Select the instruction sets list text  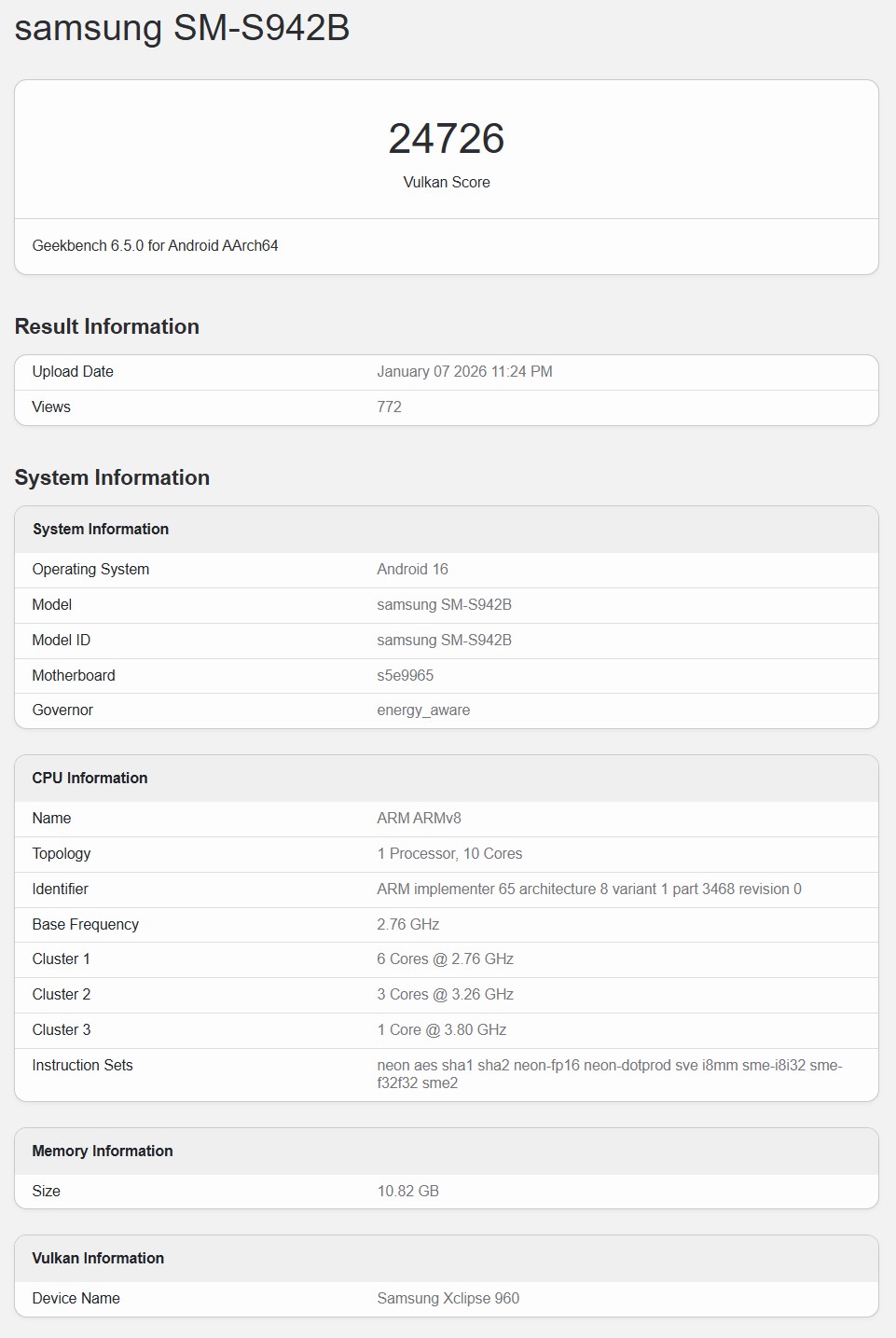click(609, 1074)
